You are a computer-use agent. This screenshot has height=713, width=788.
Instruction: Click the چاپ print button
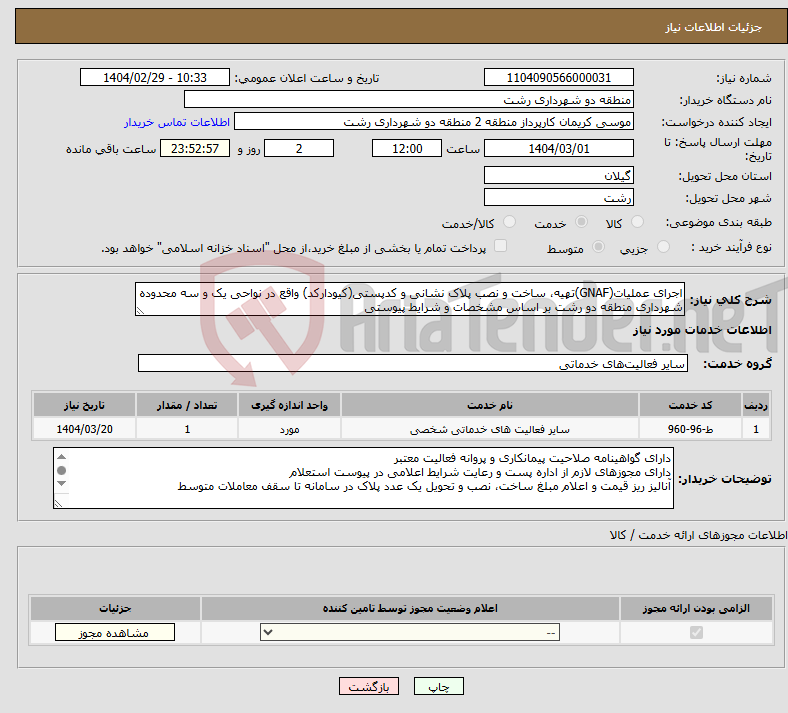click(439, 686)
